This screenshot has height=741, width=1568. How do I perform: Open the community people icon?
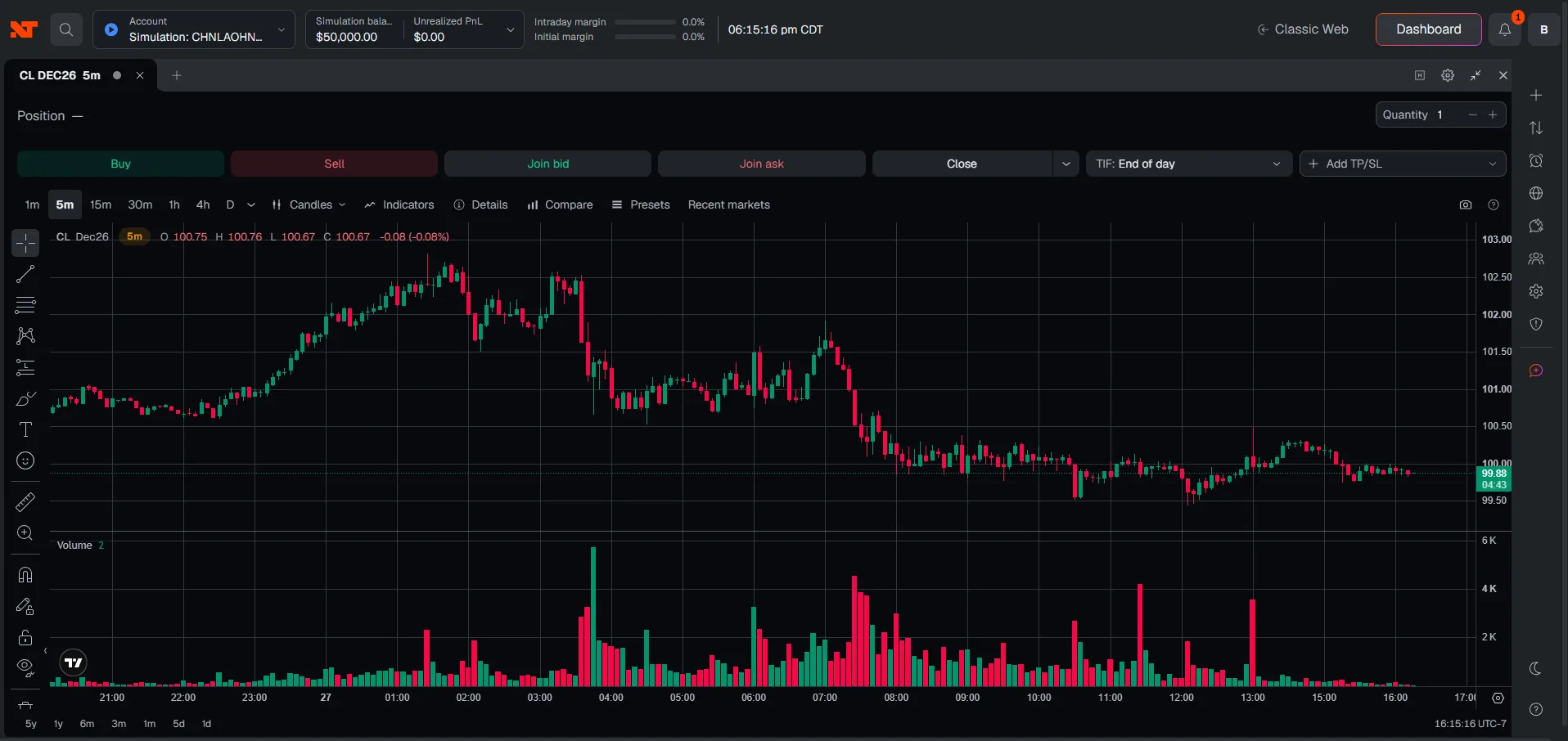pos(1536,258)
